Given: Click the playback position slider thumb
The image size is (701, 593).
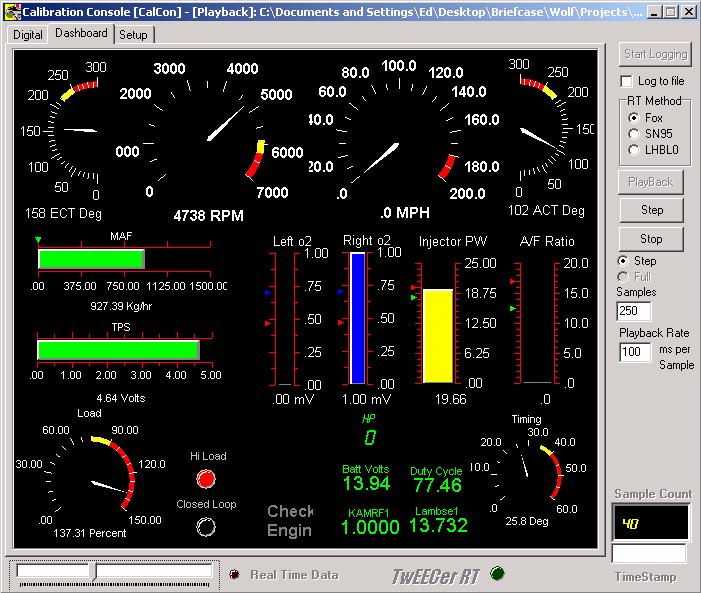Looking at the screenshot, I should coord(93,572).
